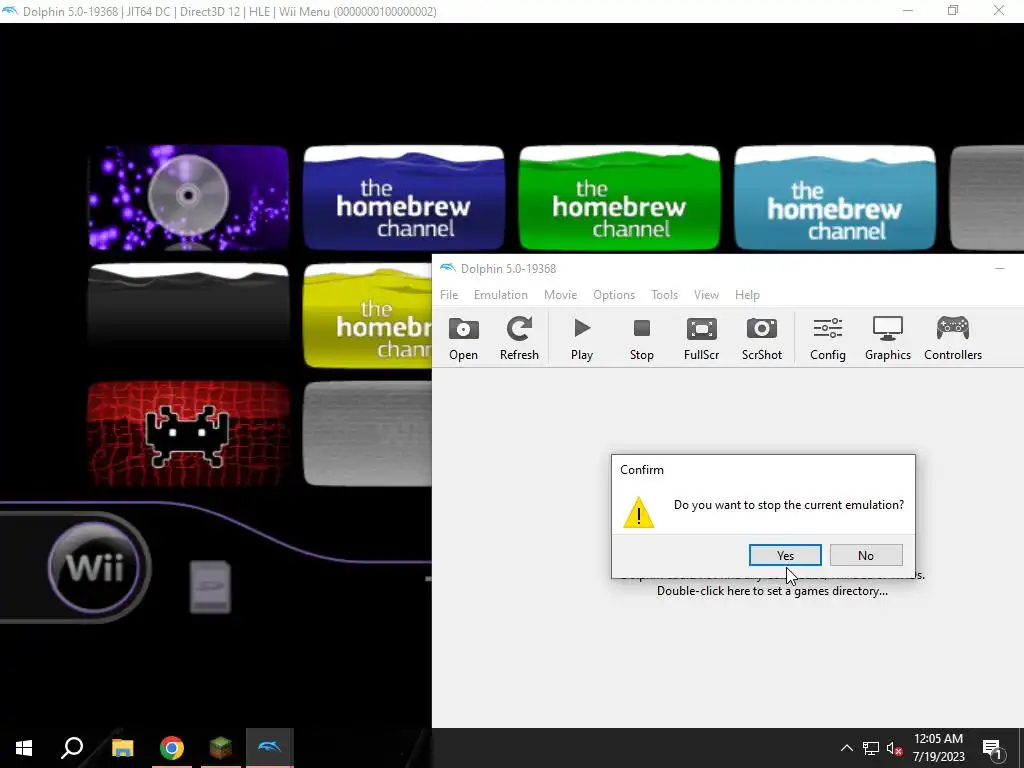The image size is (1024, 768).
Task: Click the taskbar clock showing 12:05 AM
Action: tap(938, 748)
